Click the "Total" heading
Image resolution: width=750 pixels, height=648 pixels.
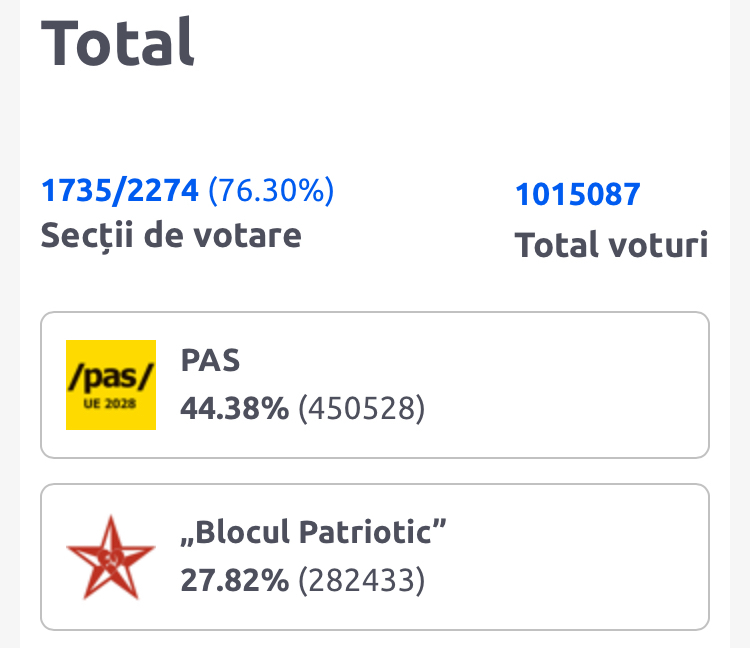pos(118,42)
